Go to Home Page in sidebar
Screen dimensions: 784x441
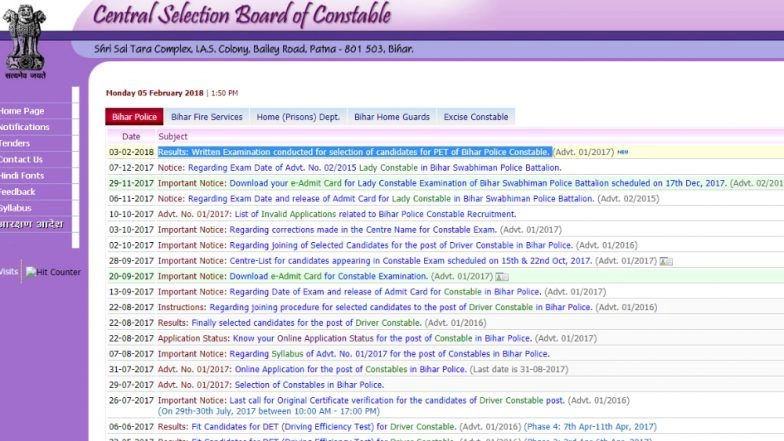[22, 111]
